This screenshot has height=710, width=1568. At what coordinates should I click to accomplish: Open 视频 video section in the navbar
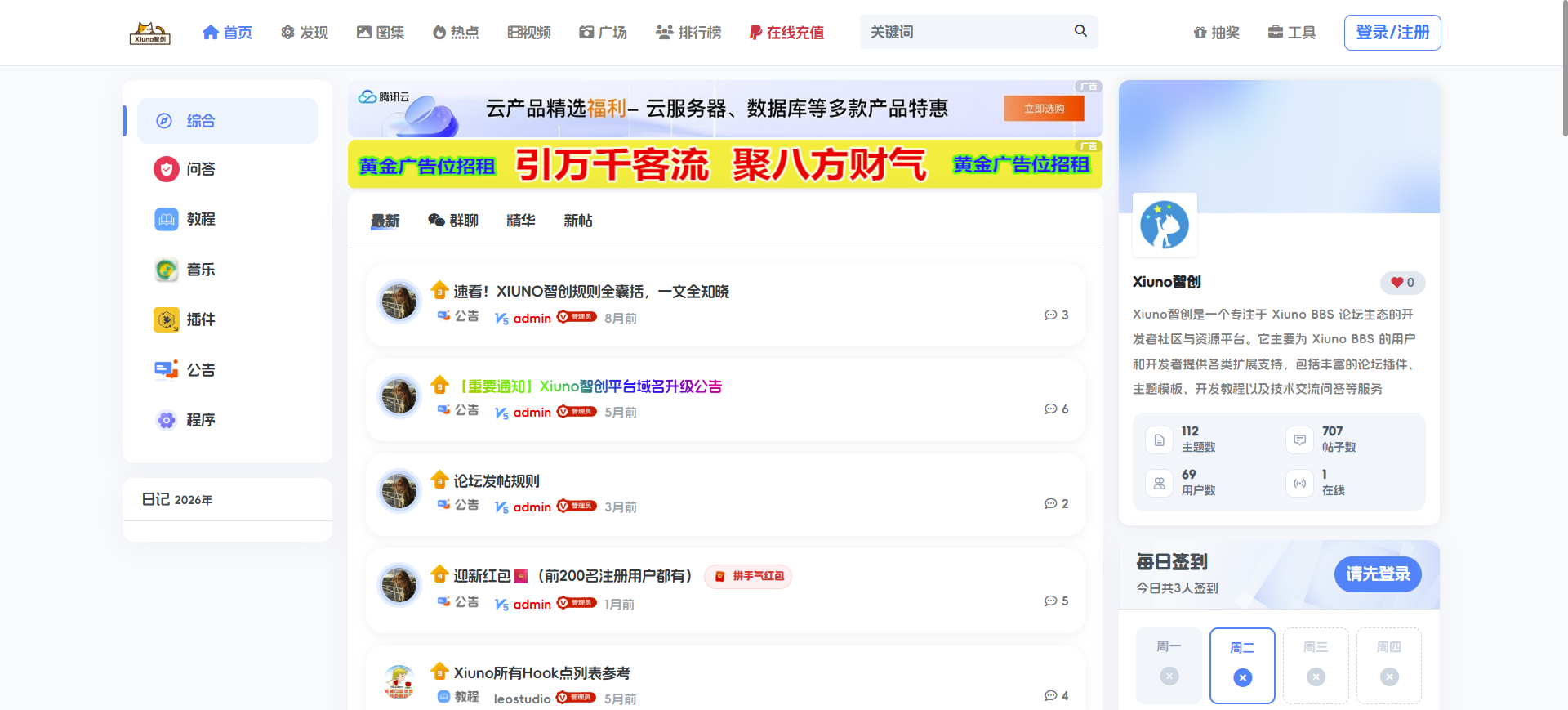pyautogui.click(x=529, y=33)
